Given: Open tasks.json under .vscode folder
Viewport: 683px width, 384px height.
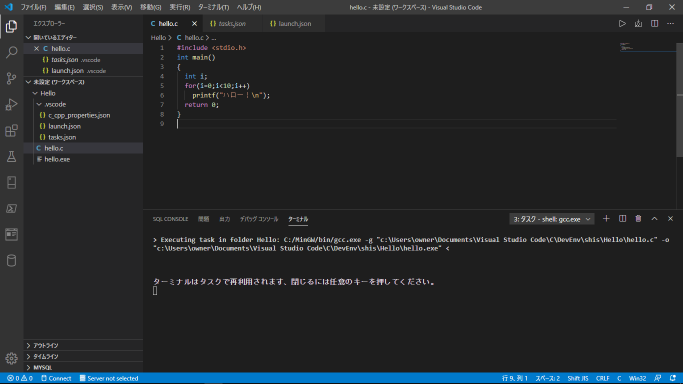Looking at the screenshot, I should tap(62, 137).
